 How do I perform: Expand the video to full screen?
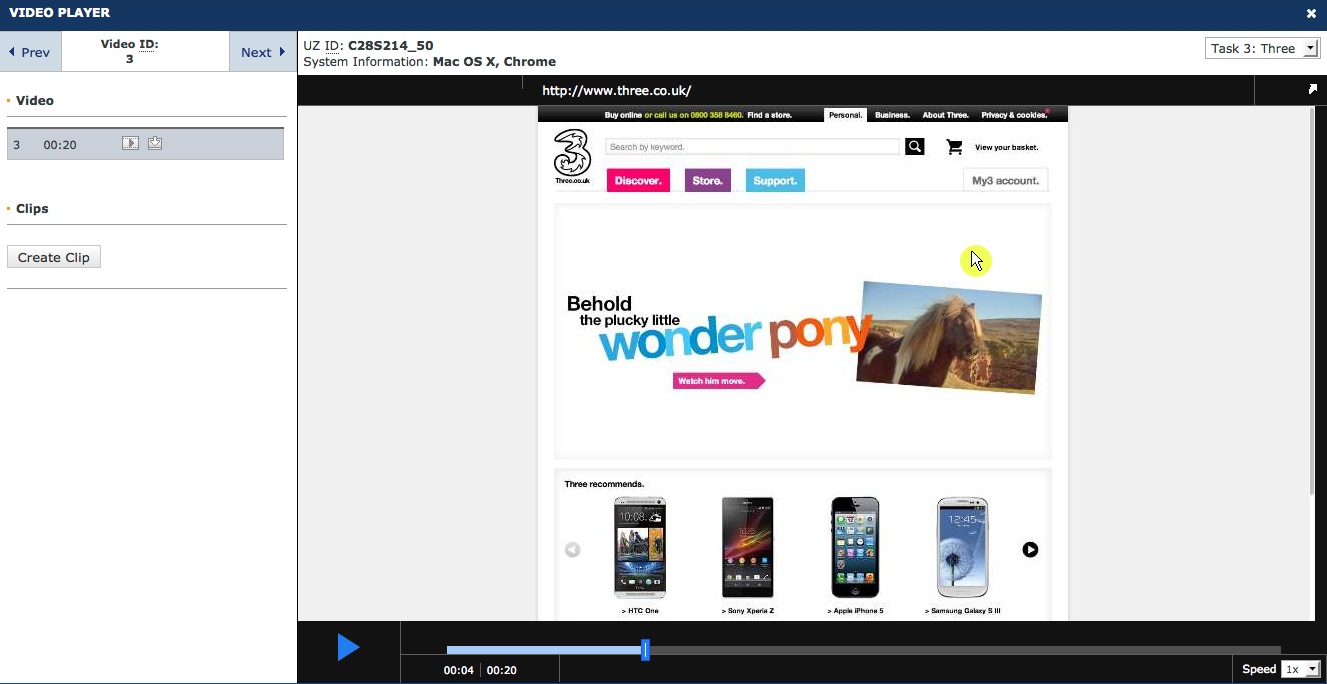1313,89
